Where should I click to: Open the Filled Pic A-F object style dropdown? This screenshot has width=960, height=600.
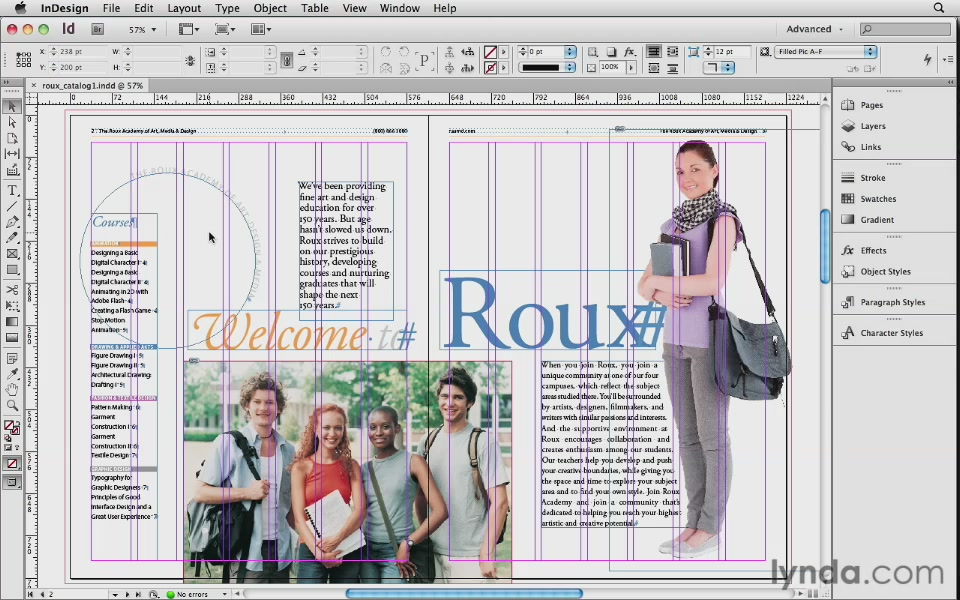(825, 52)
